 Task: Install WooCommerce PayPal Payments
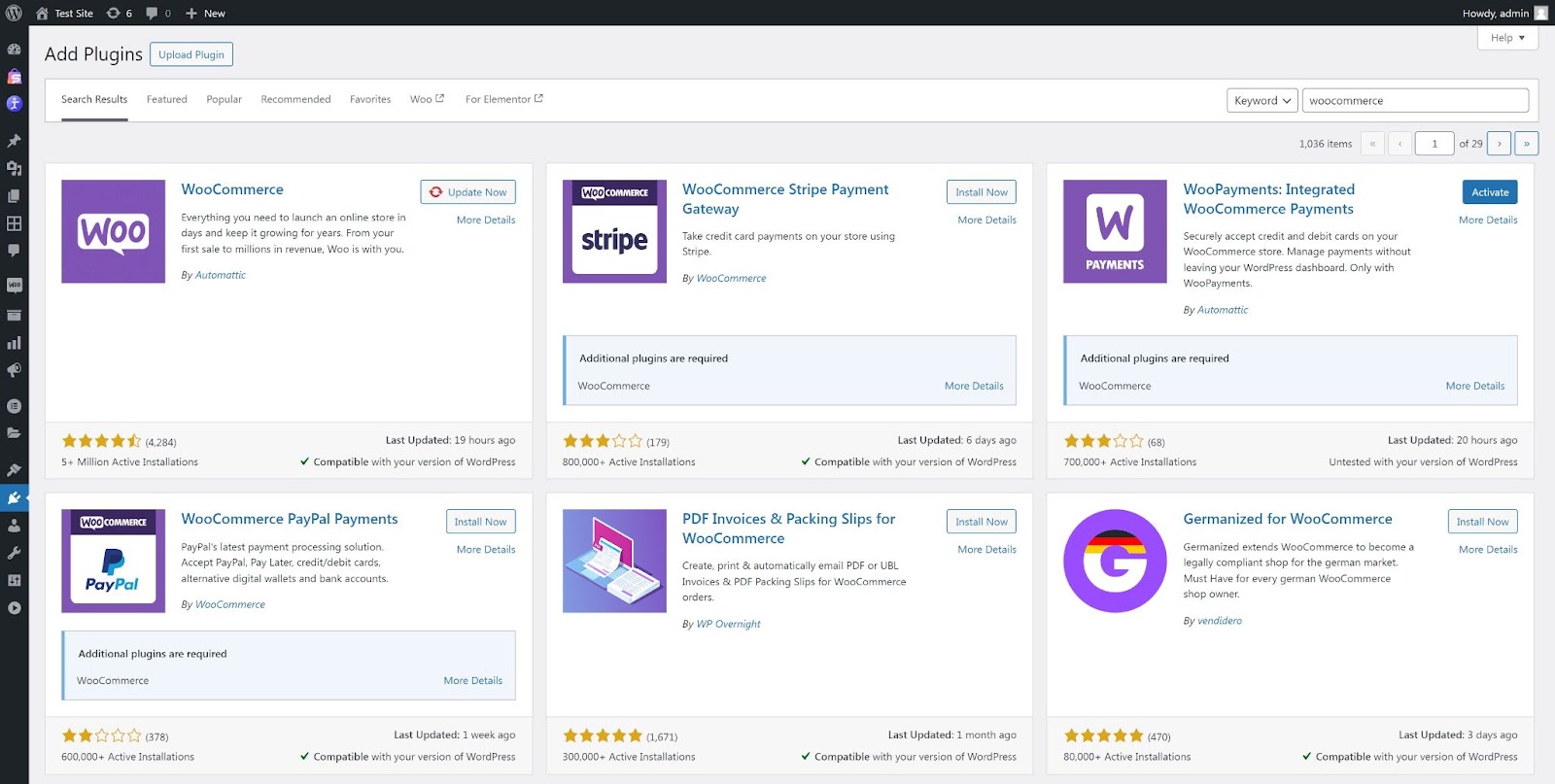480,522
